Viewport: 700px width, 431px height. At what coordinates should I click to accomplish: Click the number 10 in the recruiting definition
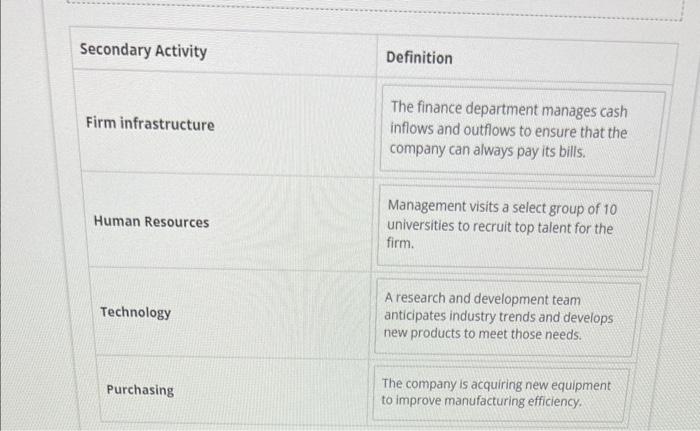(610, 209)
